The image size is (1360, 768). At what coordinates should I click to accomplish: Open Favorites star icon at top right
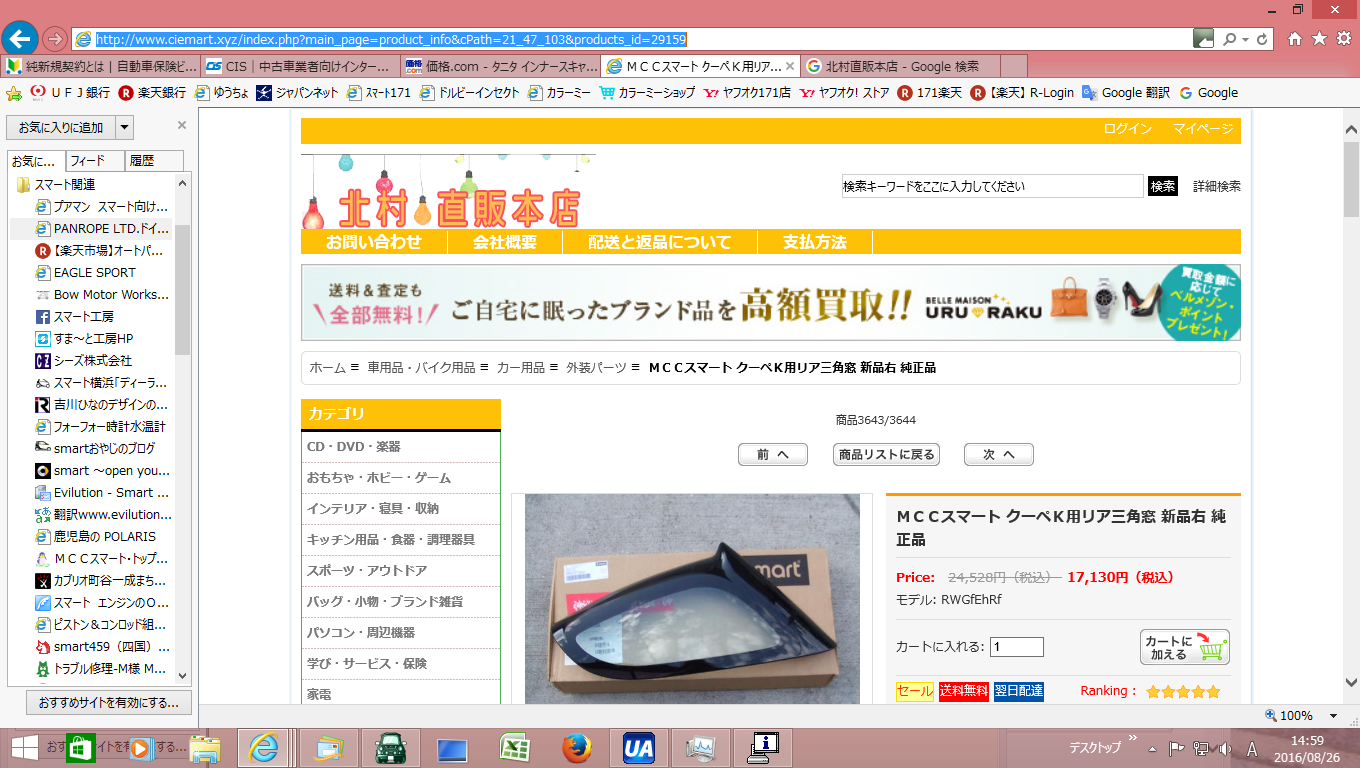pyautogui.click(x=1319, y=39)
